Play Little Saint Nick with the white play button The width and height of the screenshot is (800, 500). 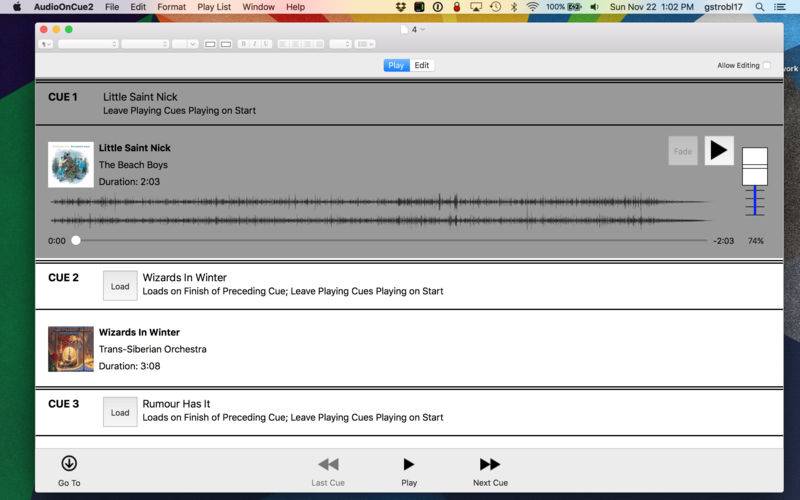pyautogui.click(x=719, y=151)
